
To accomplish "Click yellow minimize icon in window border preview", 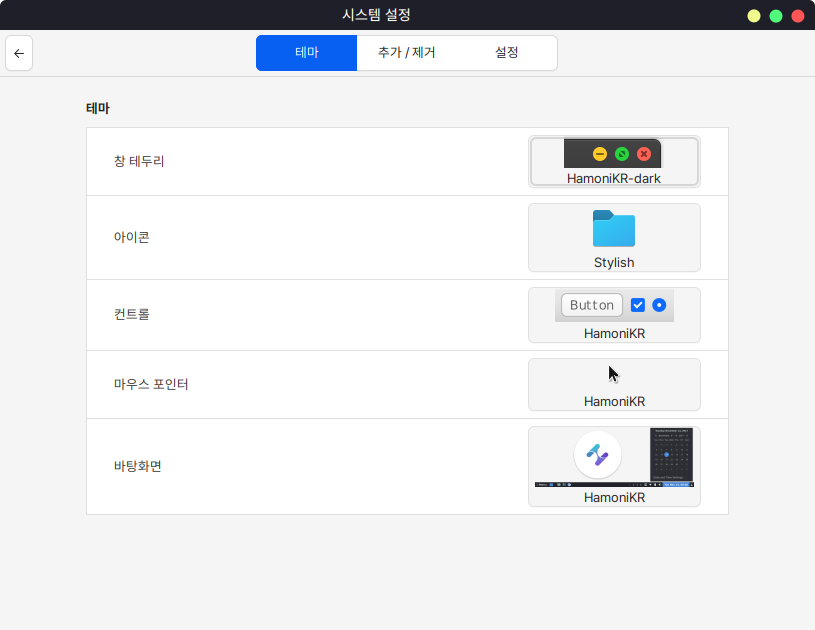I will (x=600, y=154).
